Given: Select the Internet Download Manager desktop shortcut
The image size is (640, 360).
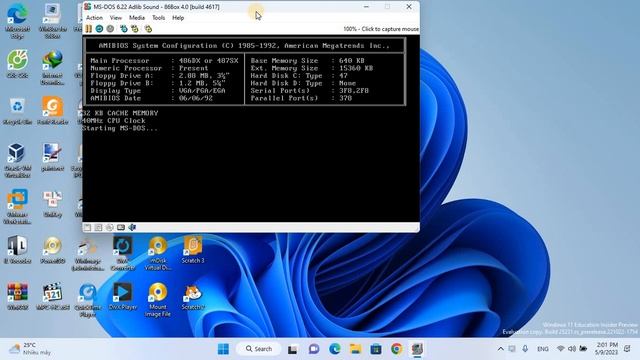Looking at the screenshot, I should 53,68.
